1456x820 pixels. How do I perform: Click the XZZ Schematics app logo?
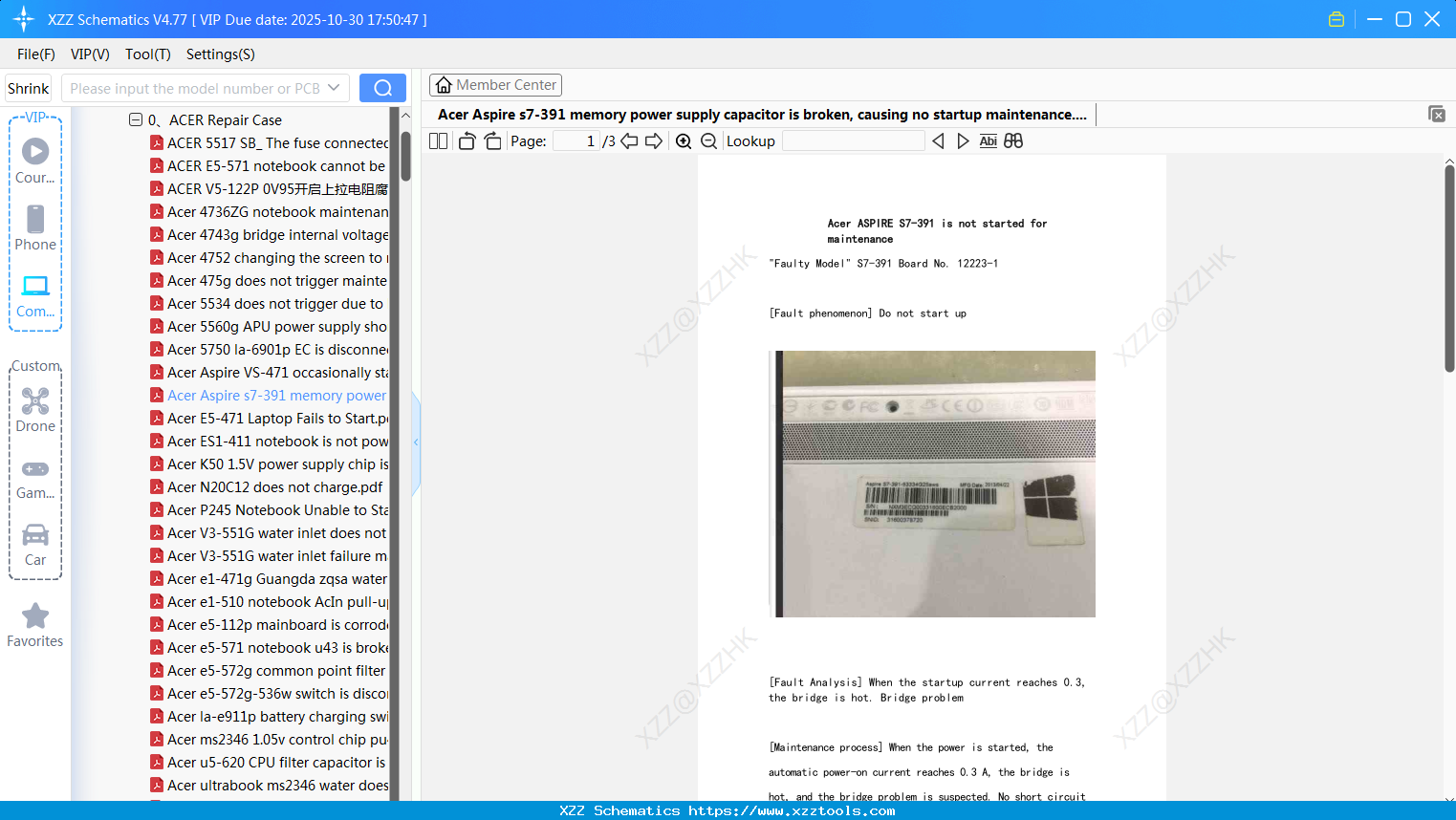(23, 19)
